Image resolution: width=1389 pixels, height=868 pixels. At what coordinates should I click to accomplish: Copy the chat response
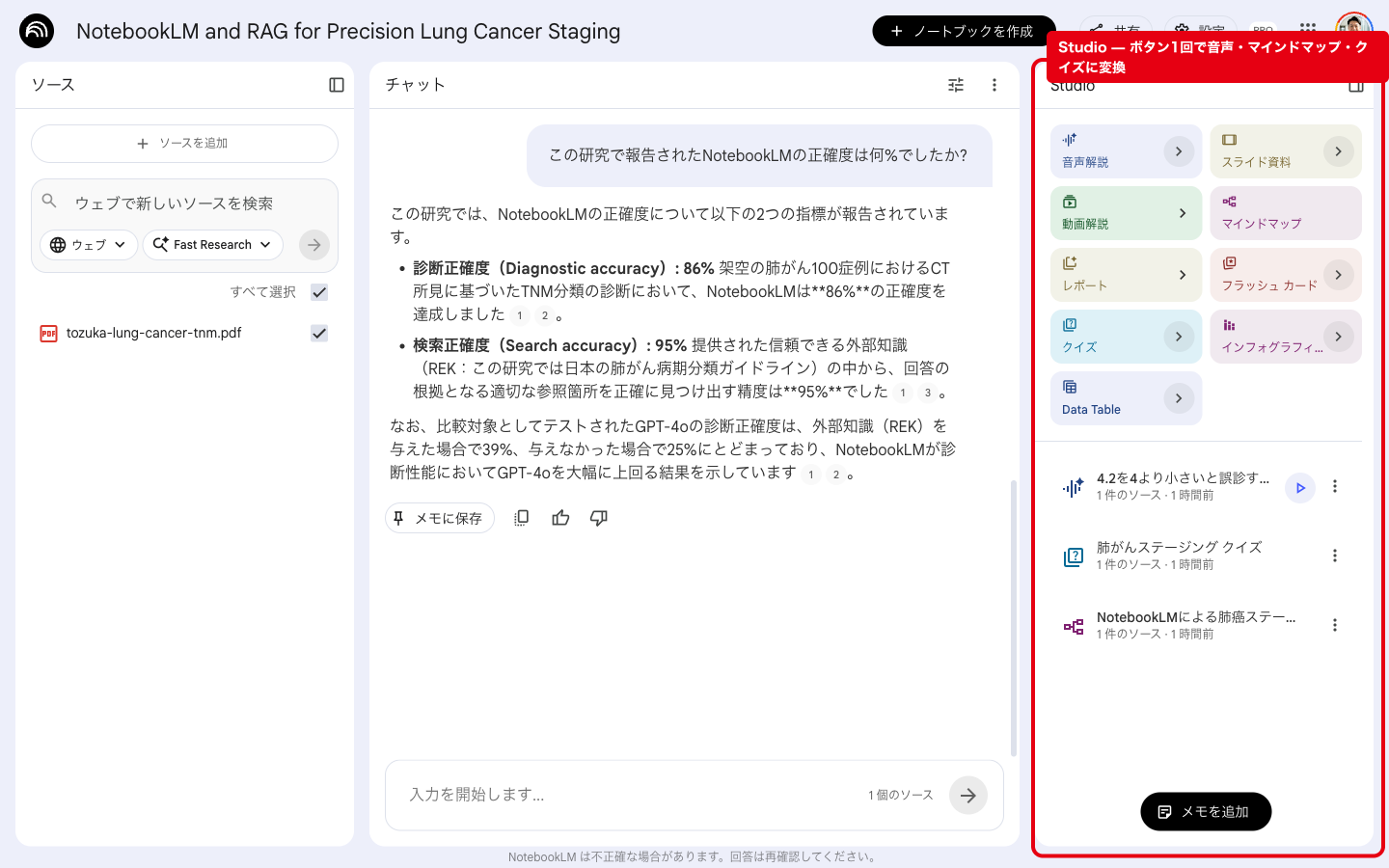522,518
